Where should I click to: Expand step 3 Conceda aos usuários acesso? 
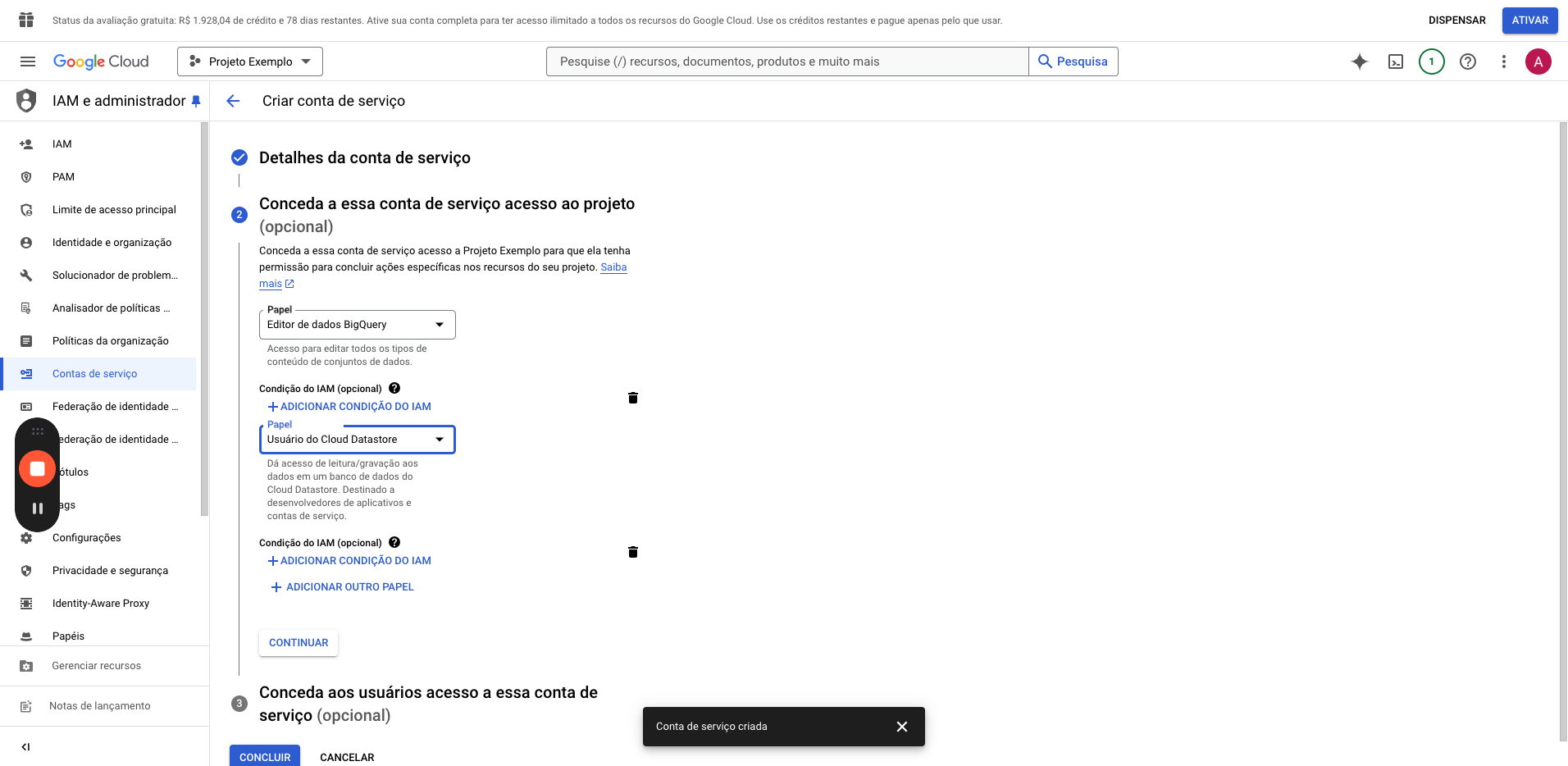pyautogui.click(x=428, y=704)
